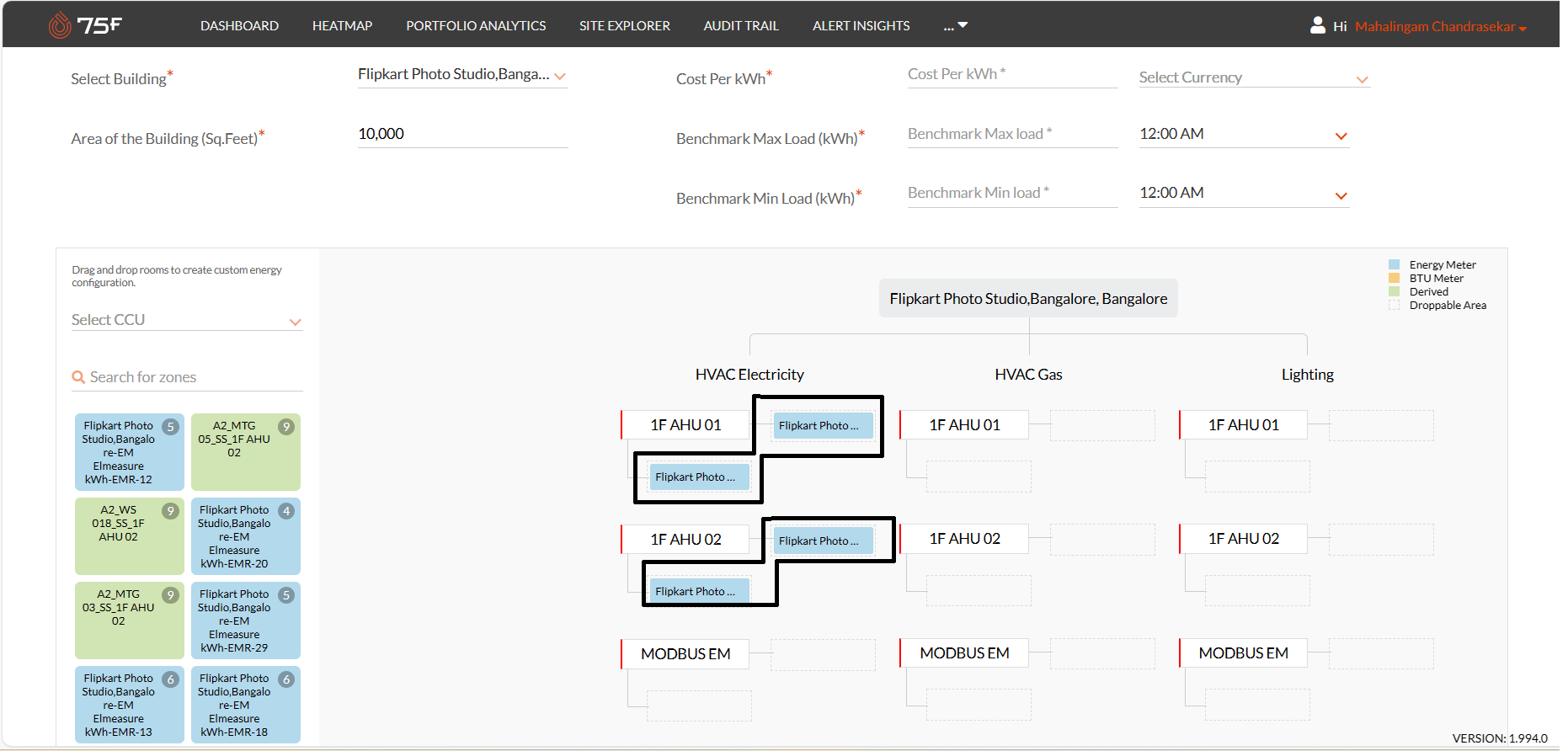Click the HVAC Gas category label
The width and height of the screenshot is (1568, 751).
click(1028, 375)
